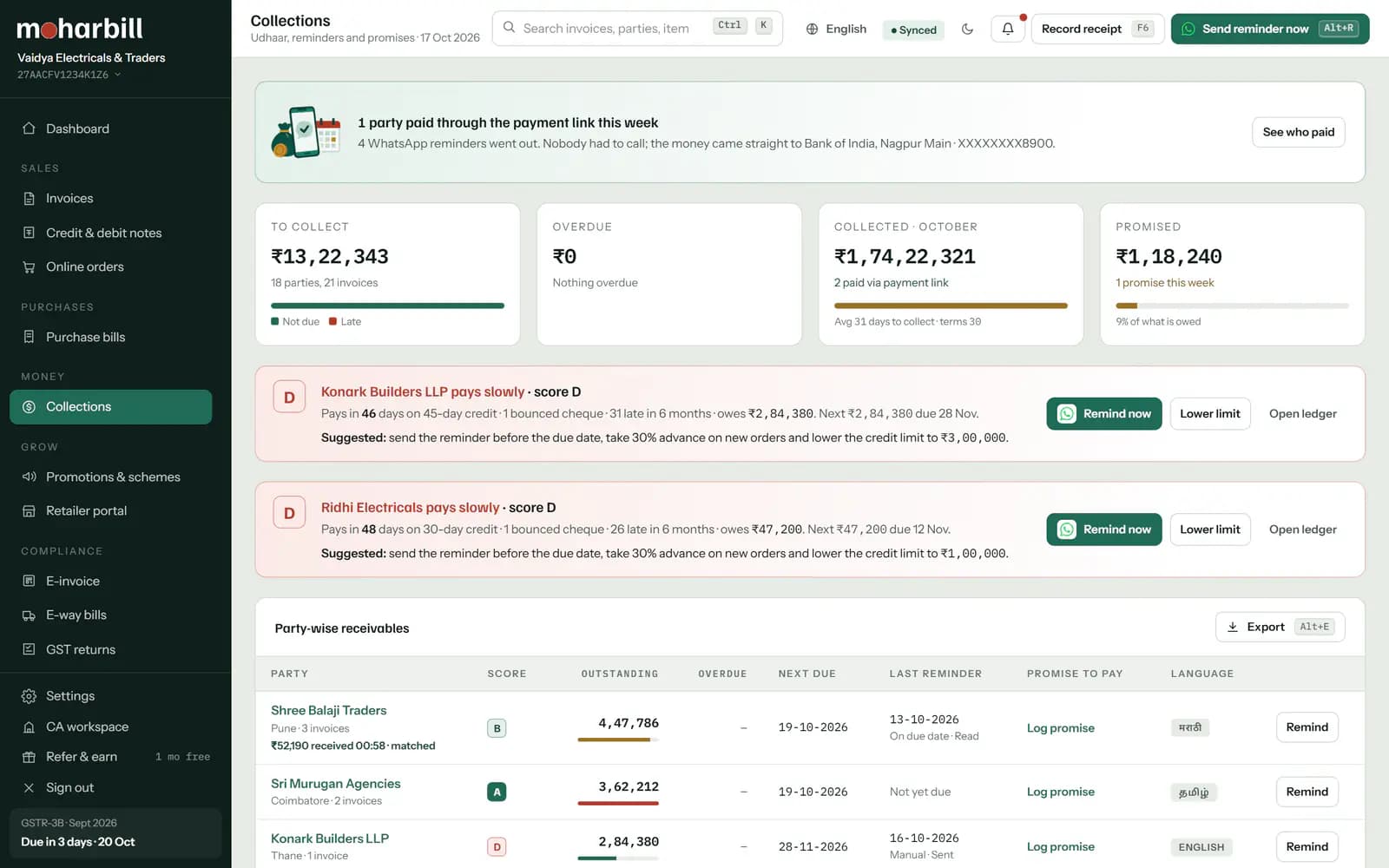Screen dimensions: 1389x868
Task: Click Send reminder now button
Action: click(1270, 29)
